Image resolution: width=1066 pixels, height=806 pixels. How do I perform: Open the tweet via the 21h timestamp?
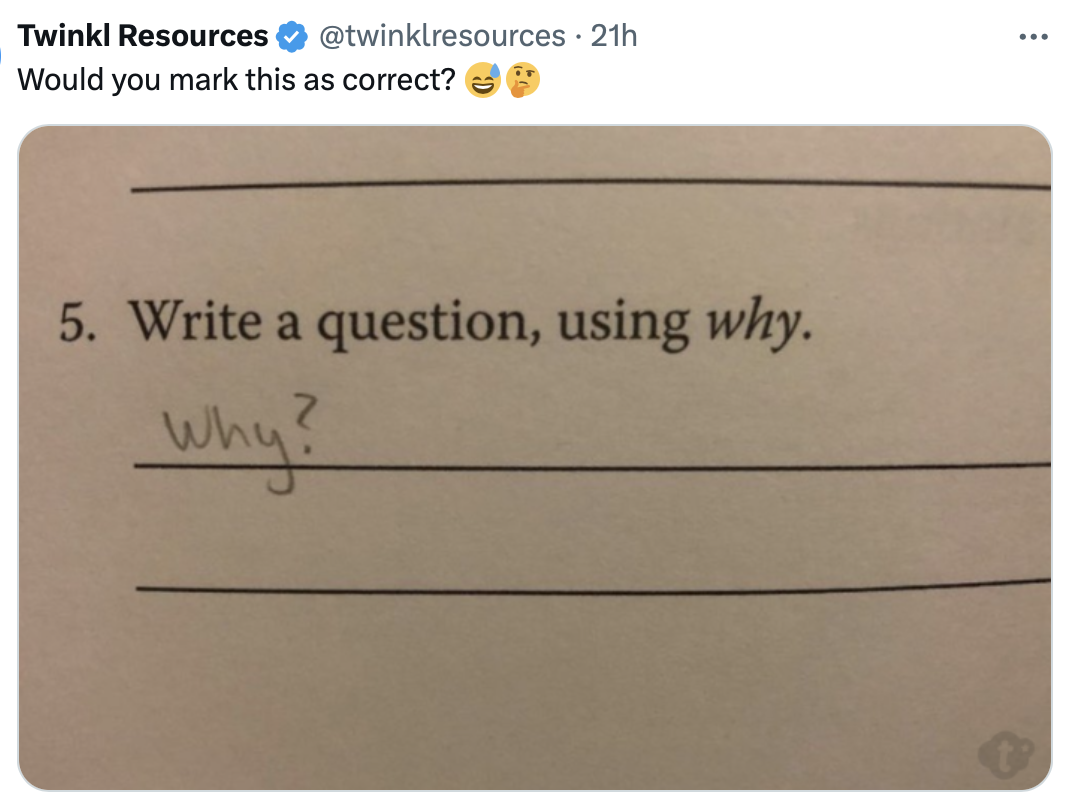(x=614, y=37)
